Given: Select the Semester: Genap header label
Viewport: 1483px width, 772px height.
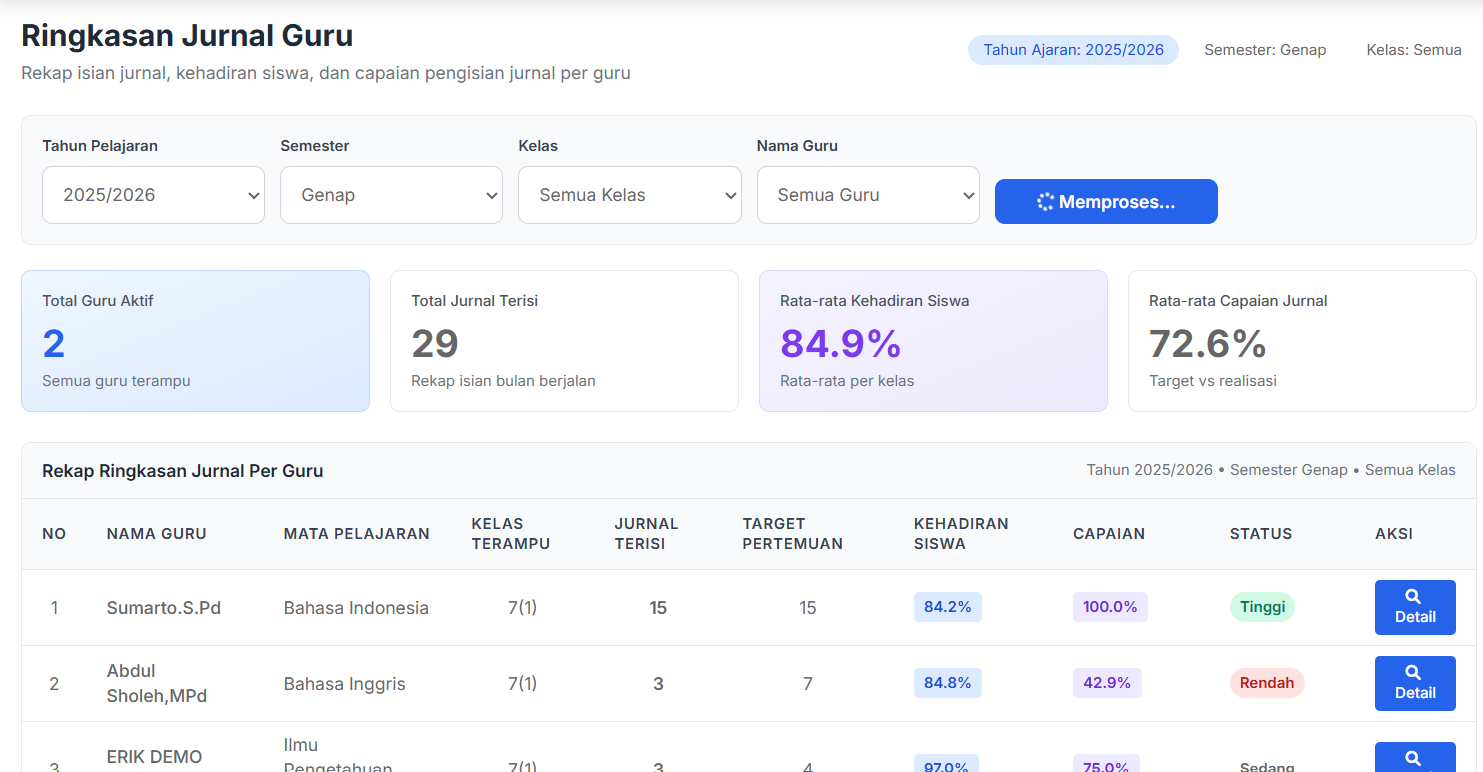Looking at the screenshot, I should [x=1265, y=50].
